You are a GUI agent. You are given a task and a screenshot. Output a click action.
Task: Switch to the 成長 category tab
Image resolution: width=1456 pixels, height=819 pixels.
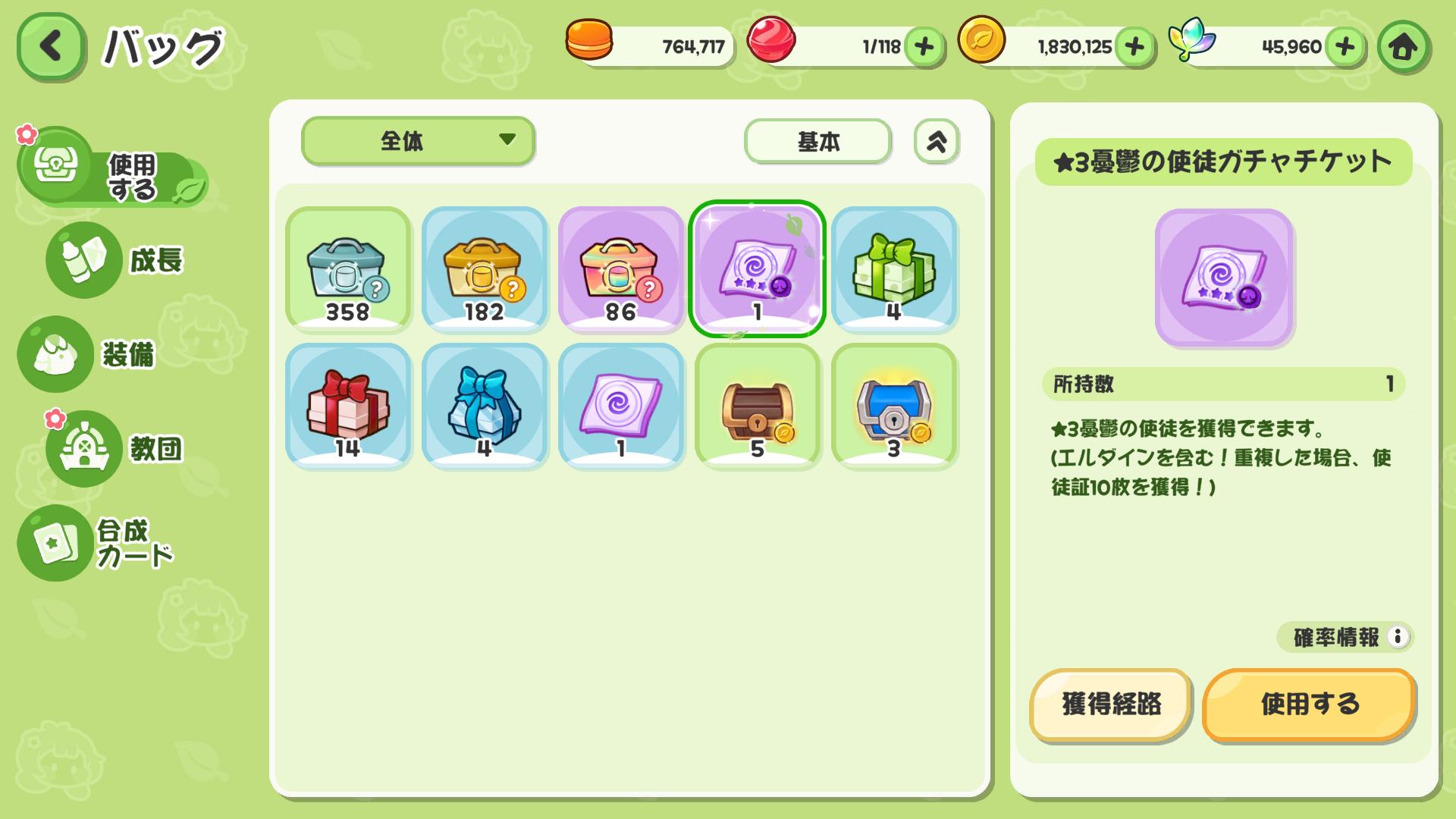pyautogui.click(x=118, y=260)
